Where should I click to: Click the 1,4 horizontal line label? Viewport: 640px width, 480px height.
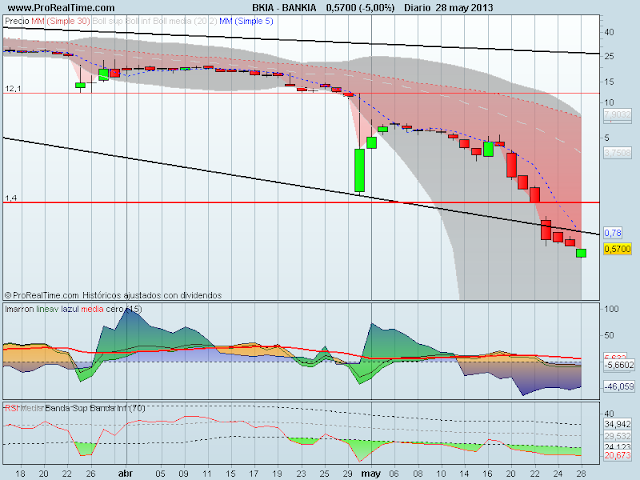tap(11, 198)
